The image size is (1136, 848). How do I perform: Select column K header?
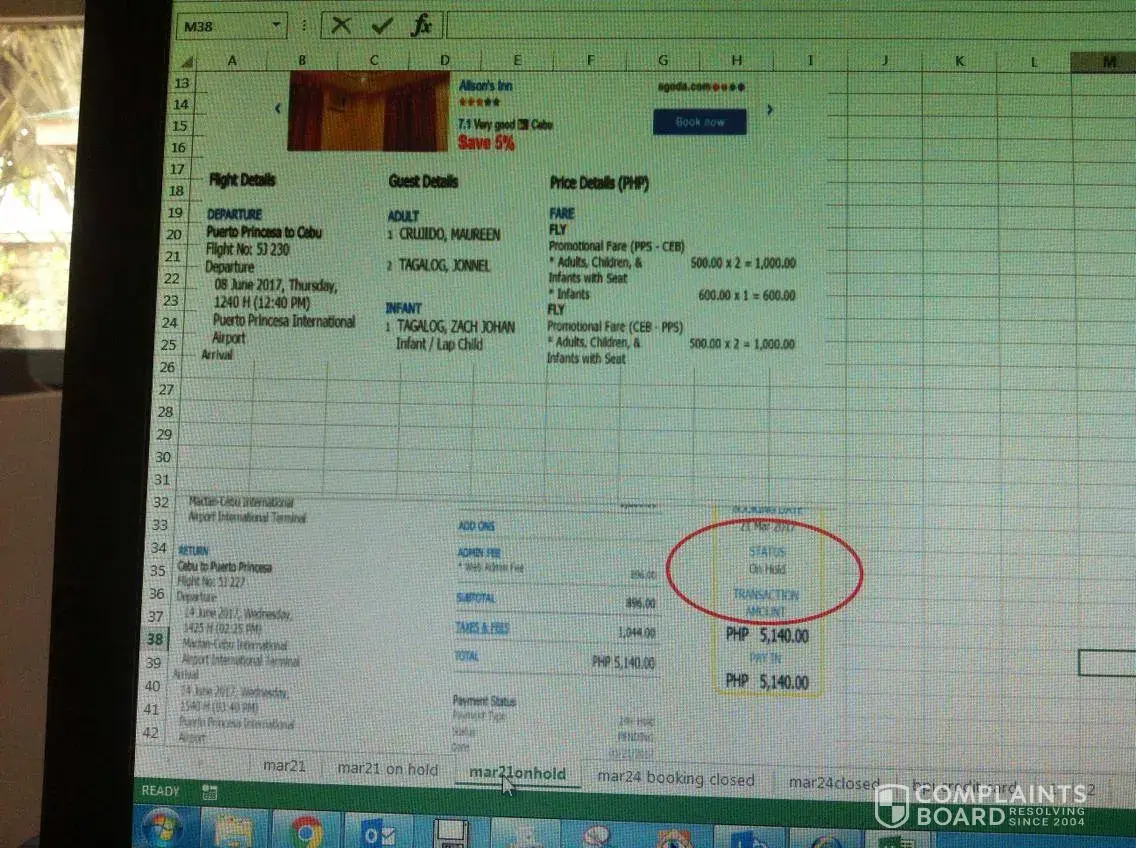[959, 62]
